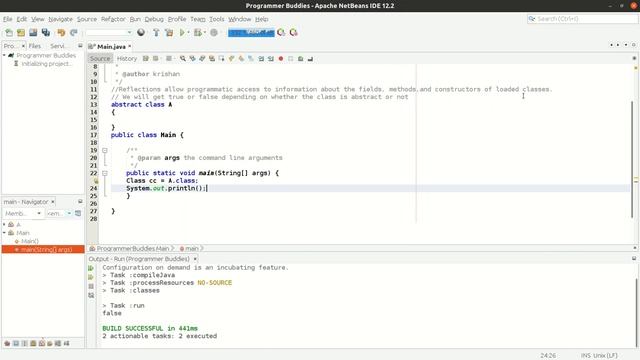The height and width of the screenshot is (360, 640).
Task: Open the Source menu in menu bar
Action: (x=87, y=19)
